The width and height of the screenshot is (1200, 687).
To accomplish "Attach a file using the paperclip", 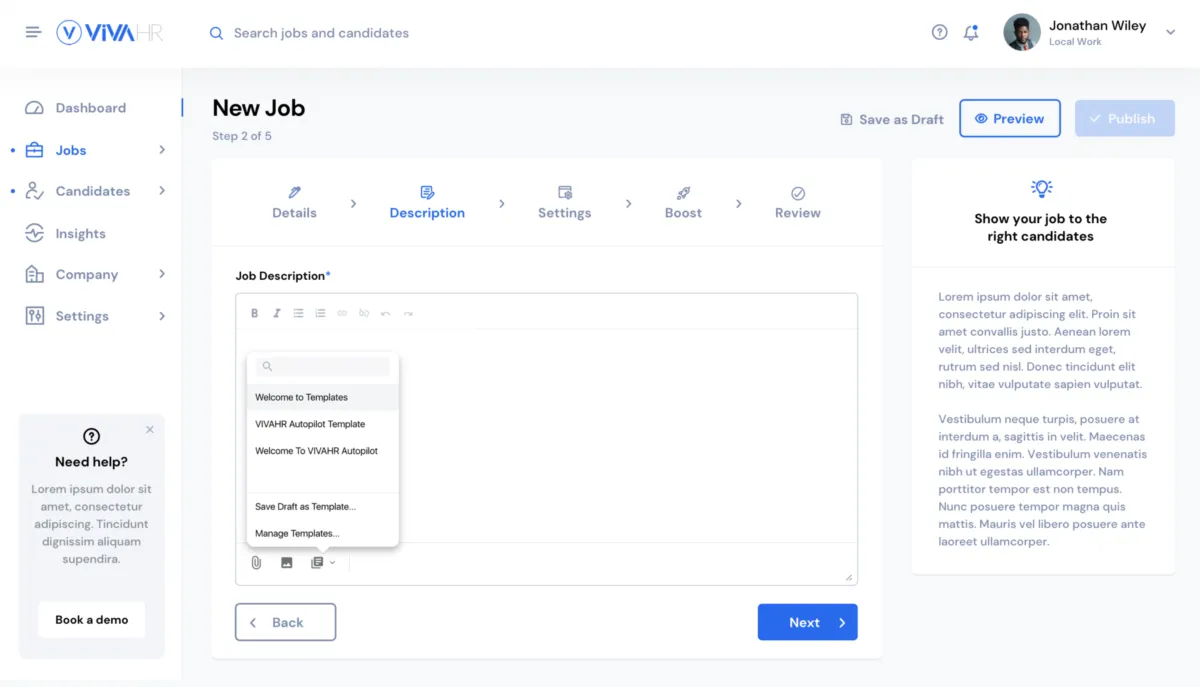I will tap(256, 563).
